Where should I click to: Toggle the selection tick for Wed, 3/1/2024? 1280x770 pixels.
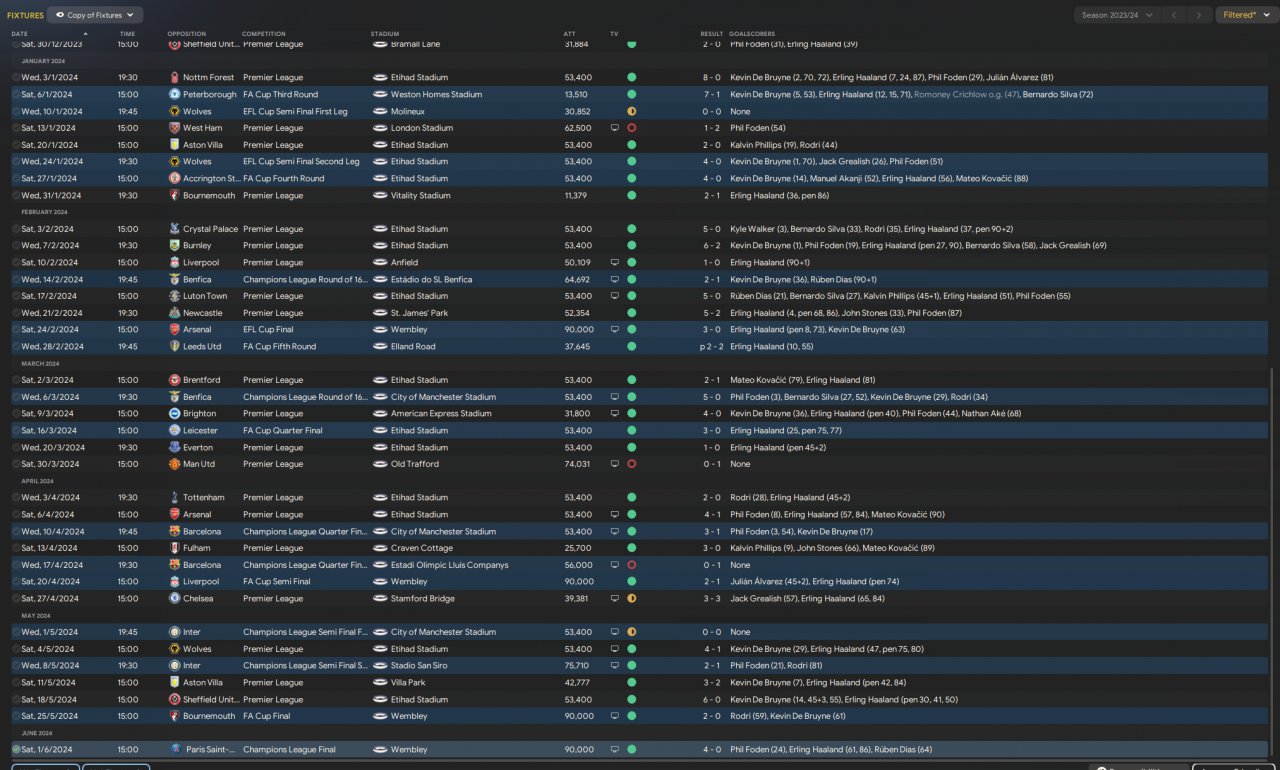16,77
